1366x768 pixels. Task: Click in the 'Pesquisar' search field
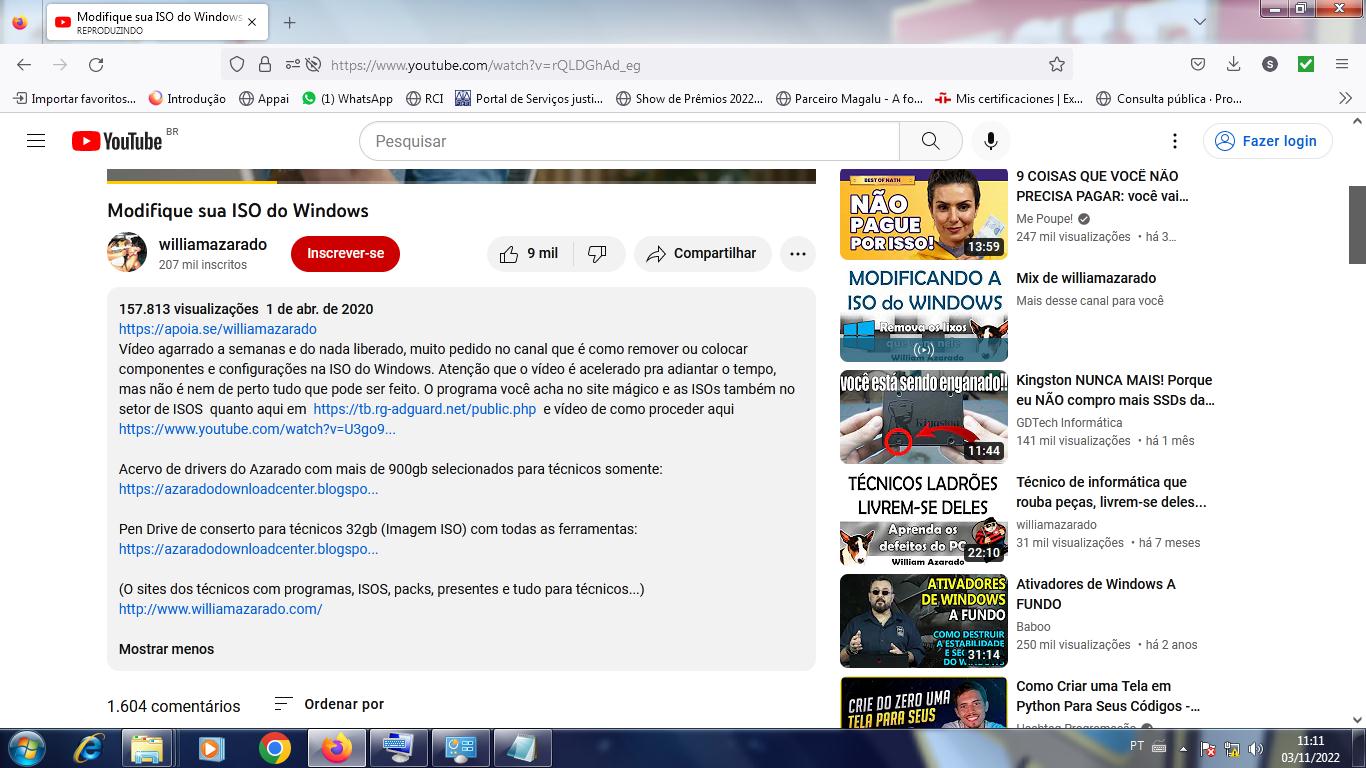click(x=630, y=141)
